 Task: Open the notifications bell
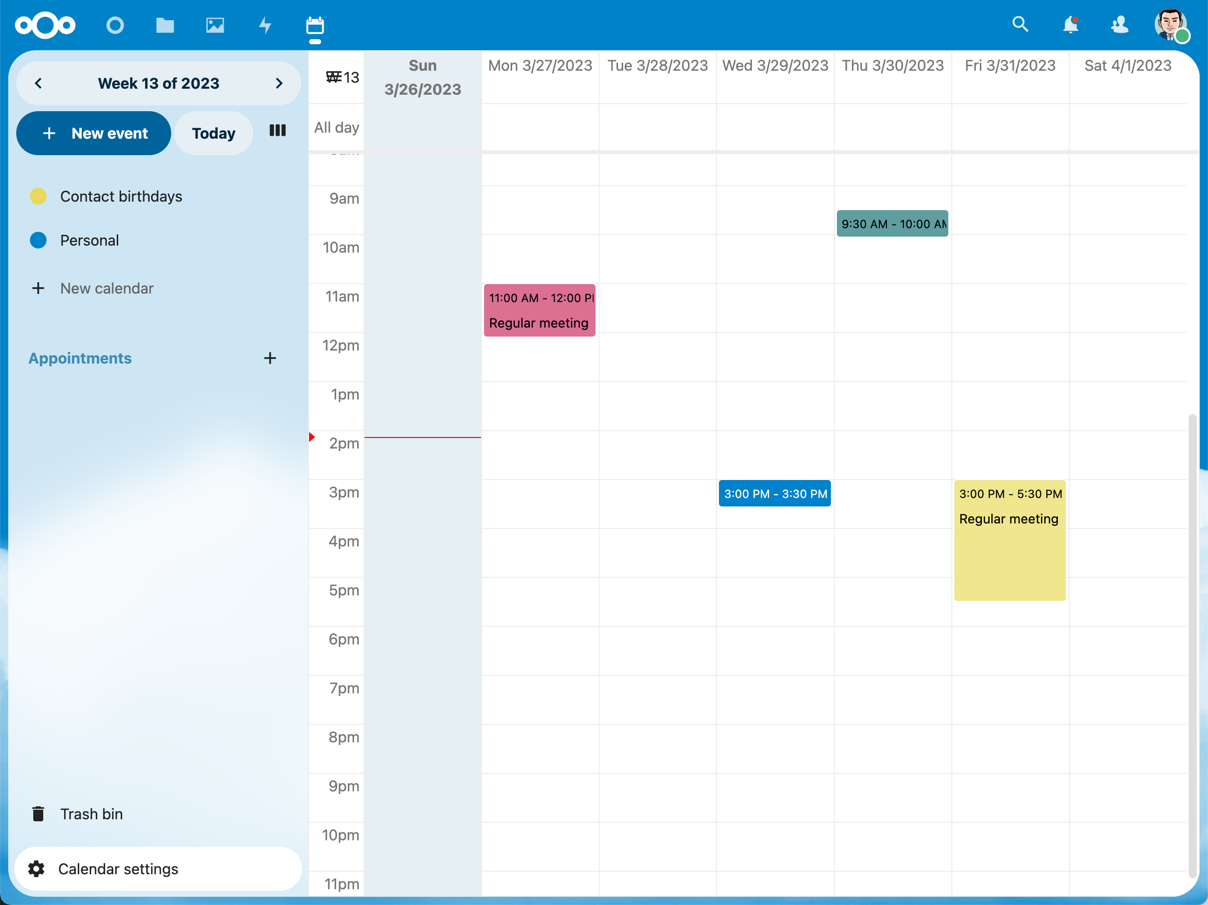tap(1070, 25)
